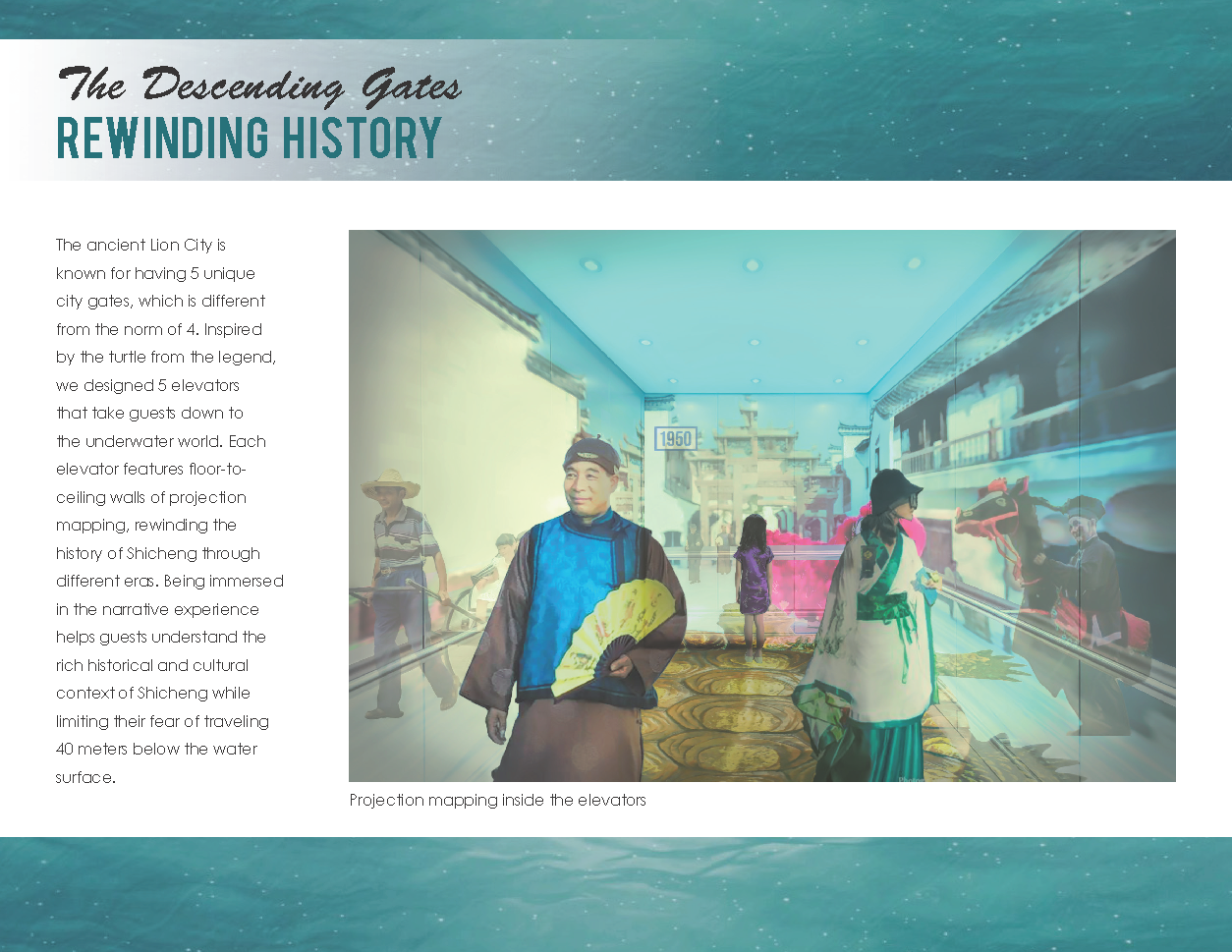Click the elevator projection mapping image

(x=762, y=506)
